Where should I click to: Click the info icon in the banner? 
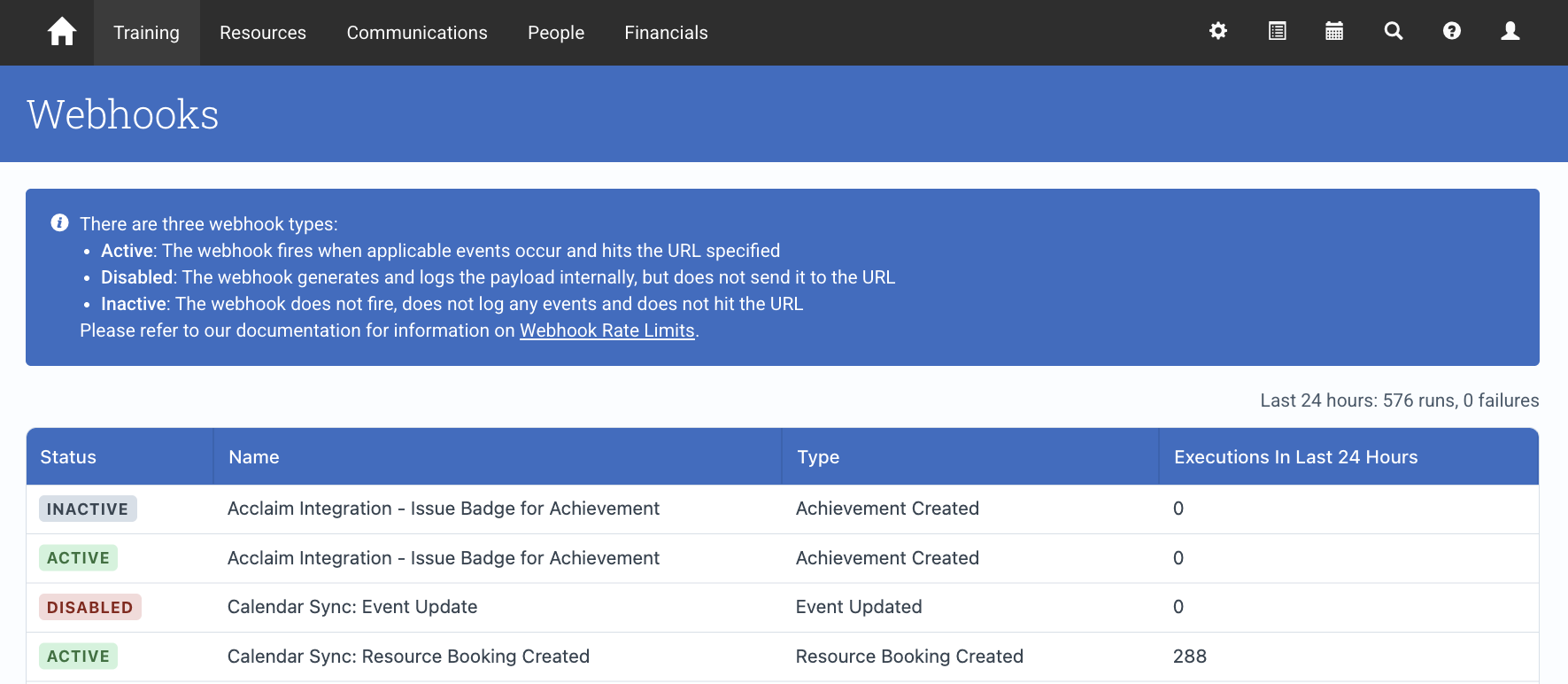coord(59,222)
